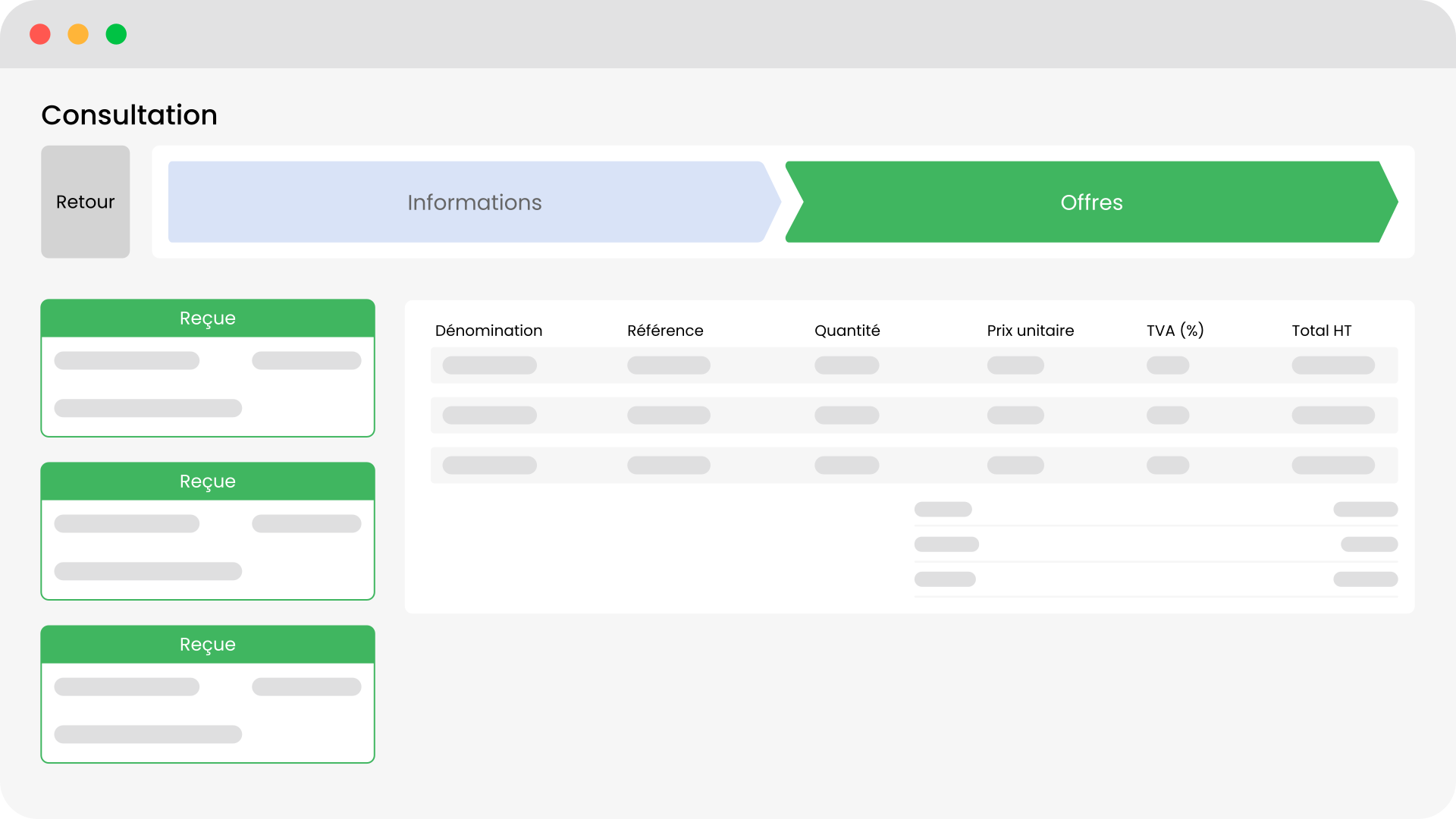Select the Offres step tab
This screenshot has width=1456, height=819.
point(1090,202)
